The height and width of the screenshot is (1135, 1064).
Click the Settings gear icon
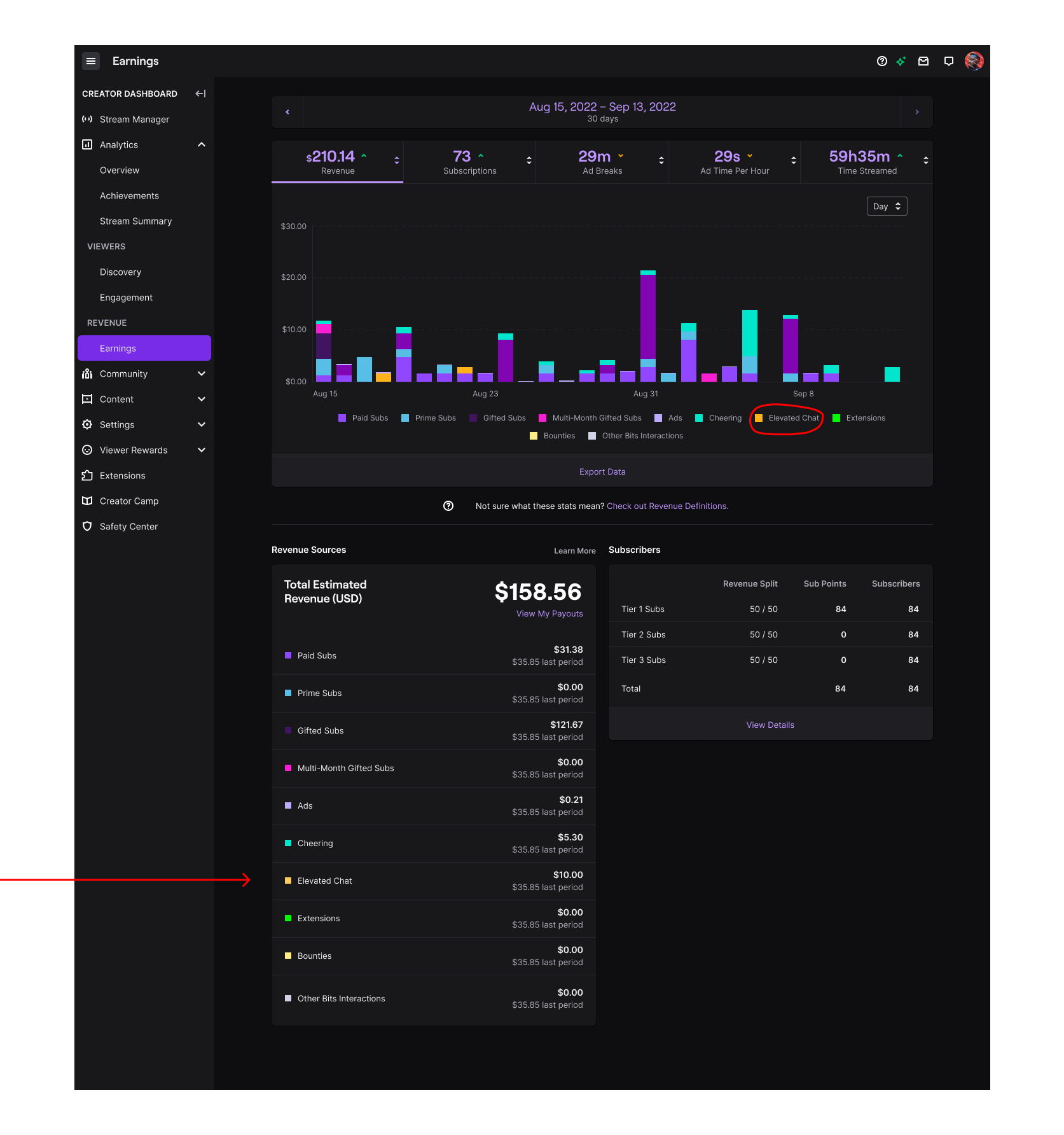tap(87, 424)
